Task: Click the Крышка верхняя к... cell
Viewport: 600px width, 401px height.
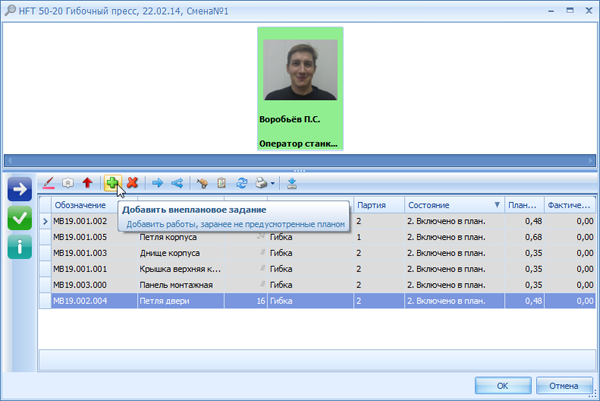Action: [x=181, y=269]
